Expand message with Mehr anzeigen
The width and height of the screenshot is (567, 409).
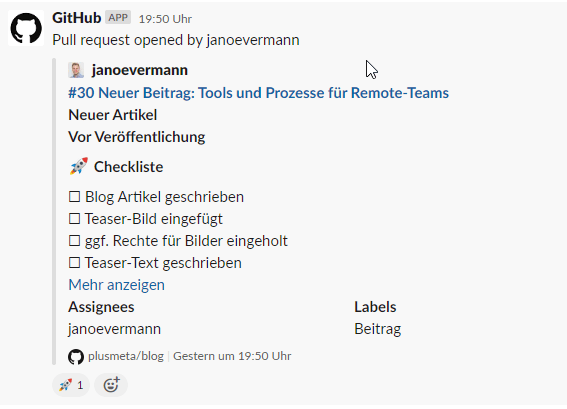(x=116, y=285)
